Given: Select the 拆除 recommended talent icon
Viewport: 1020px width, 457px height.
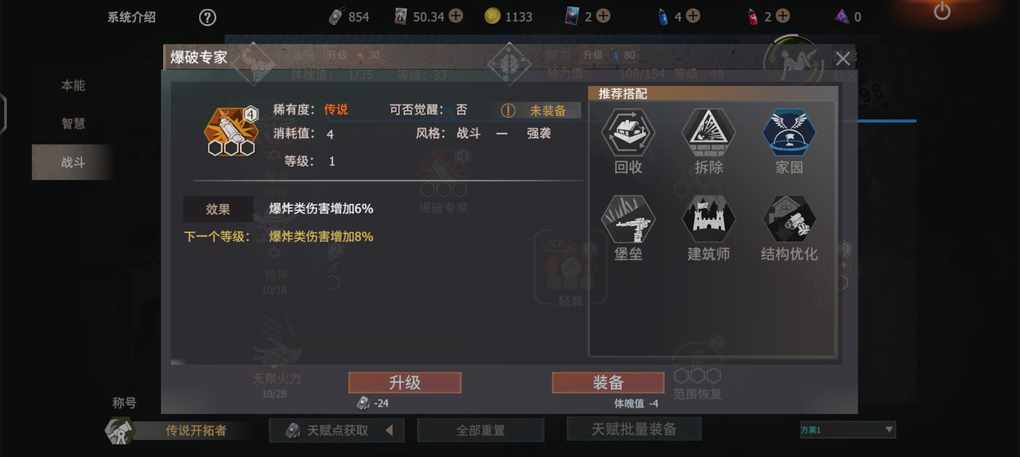Looking at the screenshot, I should [708, 133].
